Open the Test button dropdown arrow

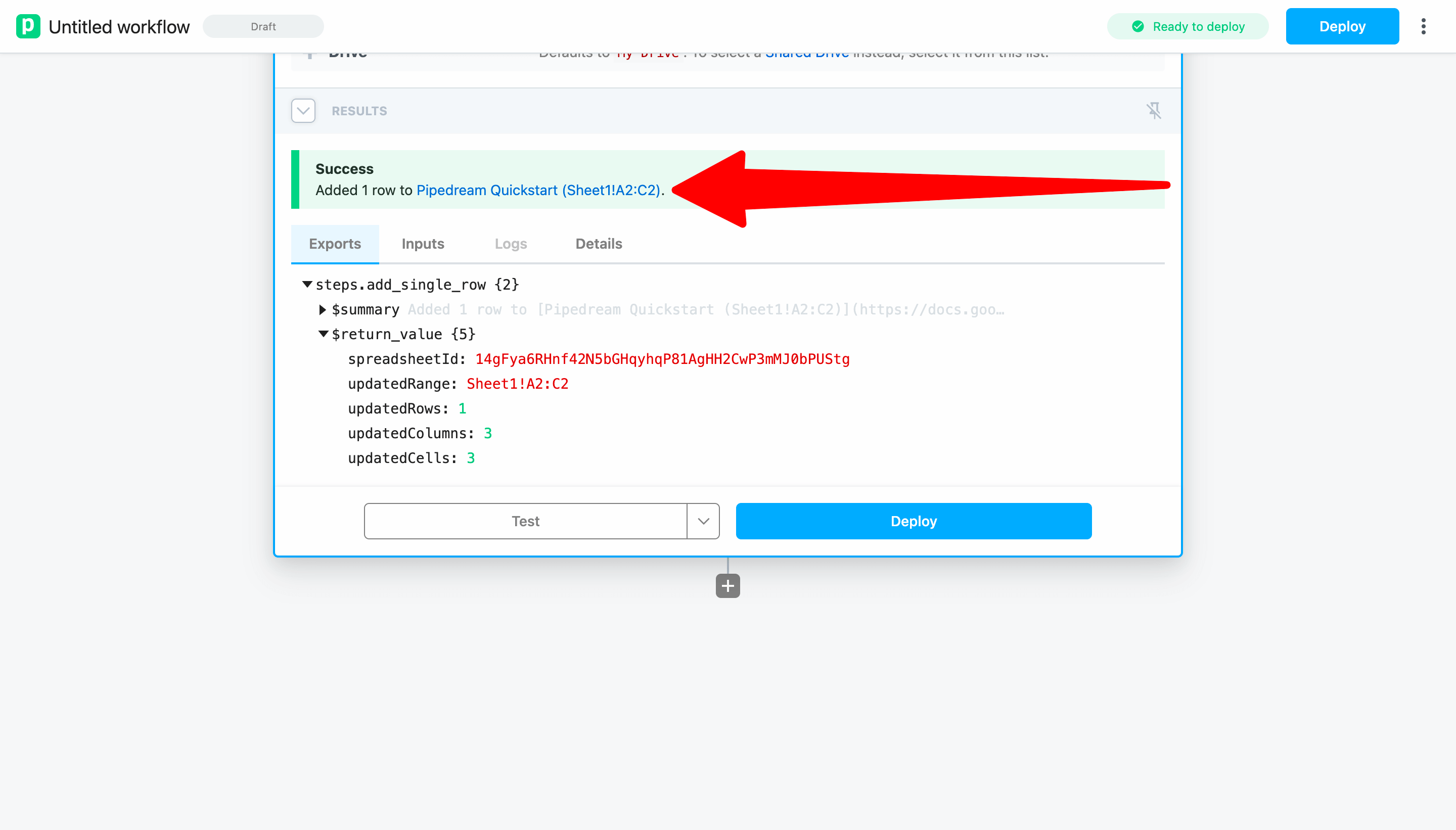coord(703,521)
